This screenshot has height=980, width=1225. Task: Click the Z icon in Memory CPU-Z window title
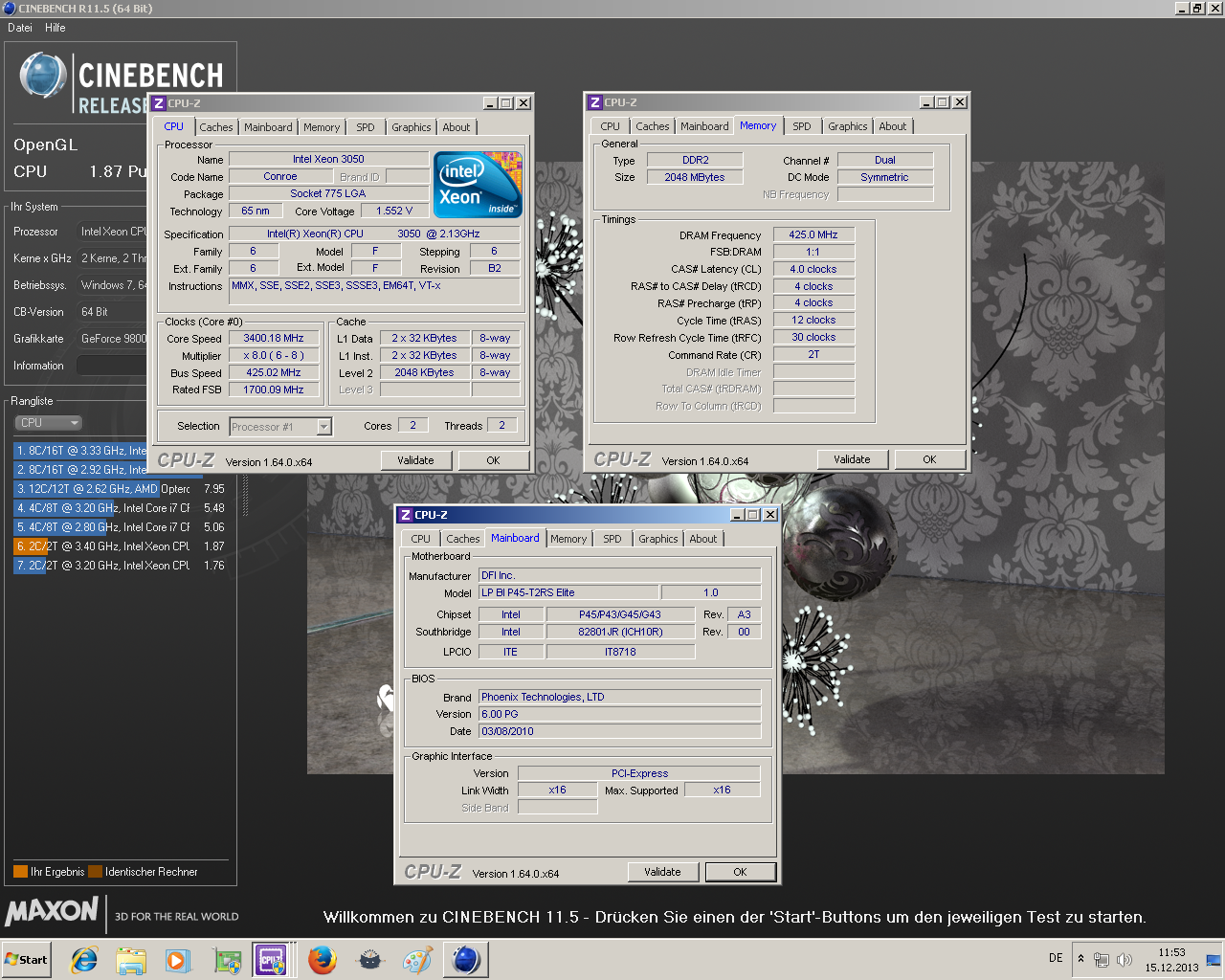tap(595, 102)
